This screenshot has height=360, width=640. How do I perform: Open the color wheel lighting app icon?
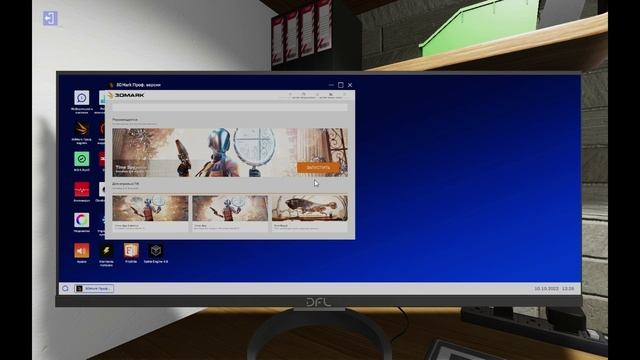(82, 220)
